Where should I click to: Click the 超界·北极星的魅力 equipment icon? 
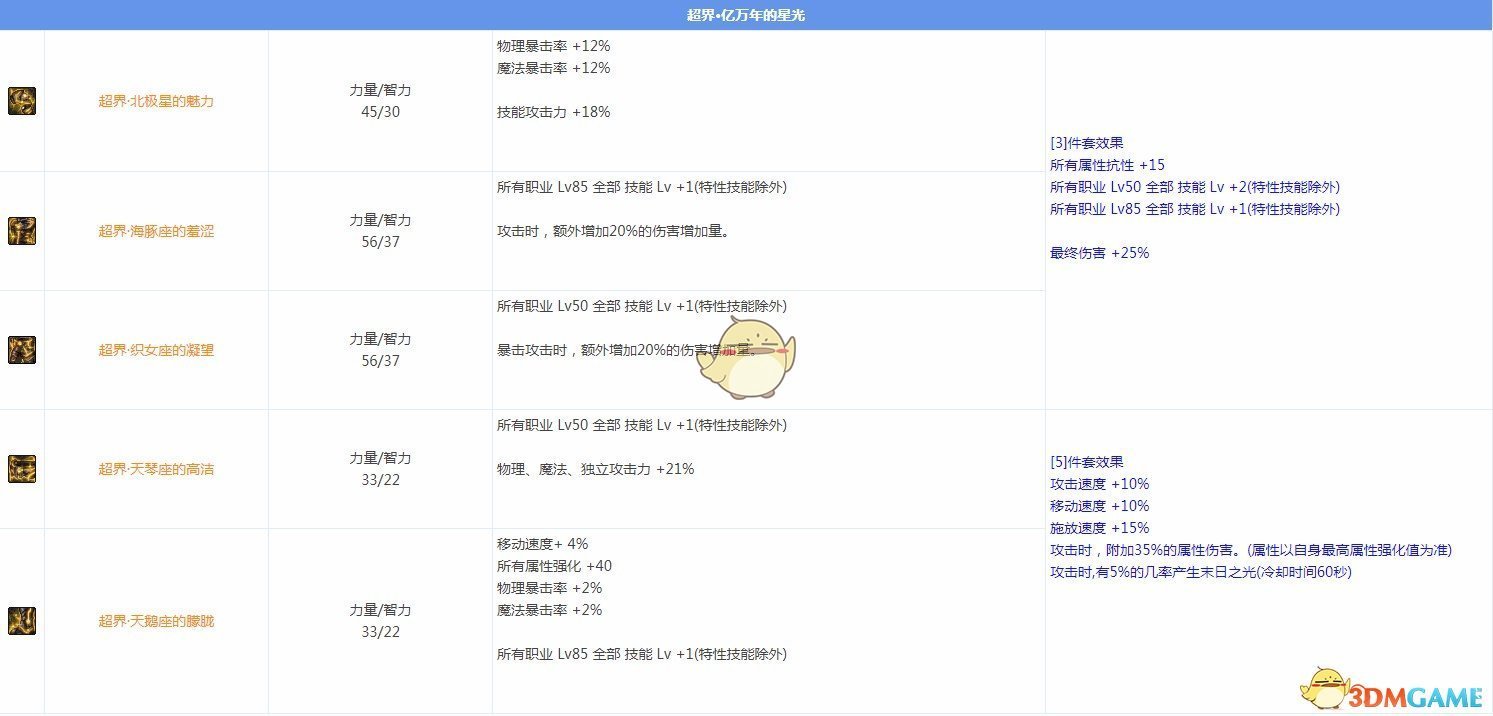pyautogui.click(x=22, y=101)
